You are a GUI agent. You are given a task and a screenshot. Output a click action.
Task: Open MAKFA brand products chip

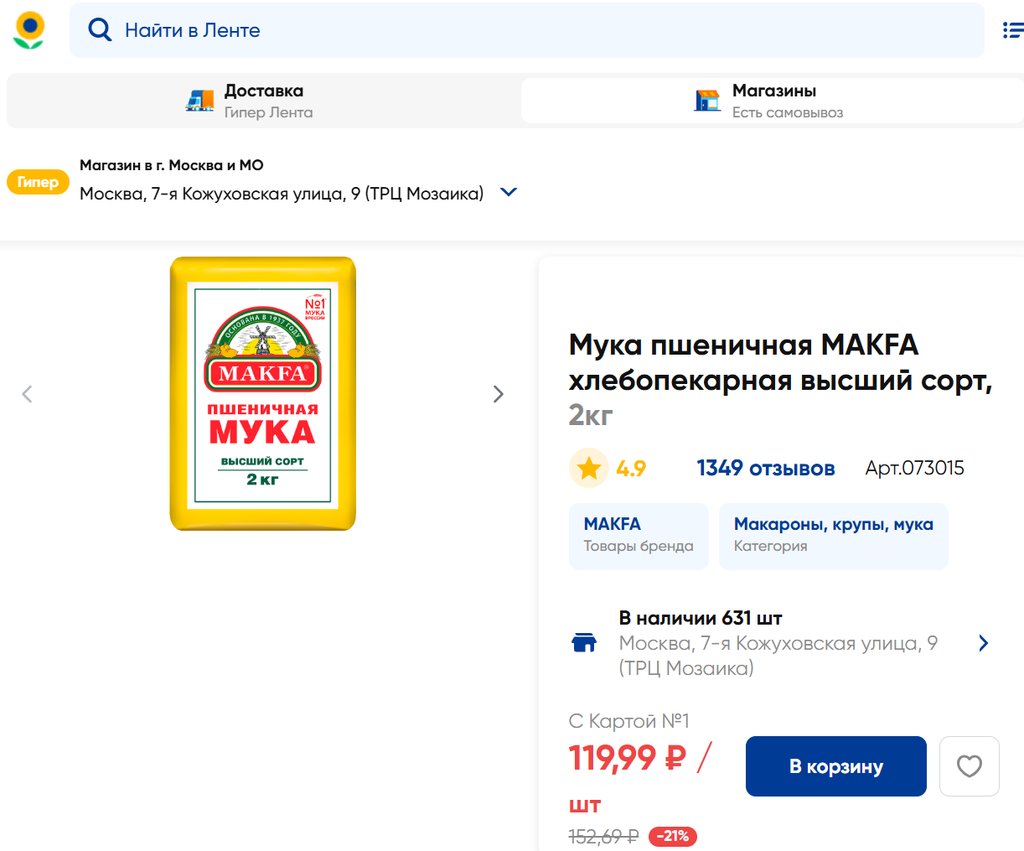click(x=638, y=535)
